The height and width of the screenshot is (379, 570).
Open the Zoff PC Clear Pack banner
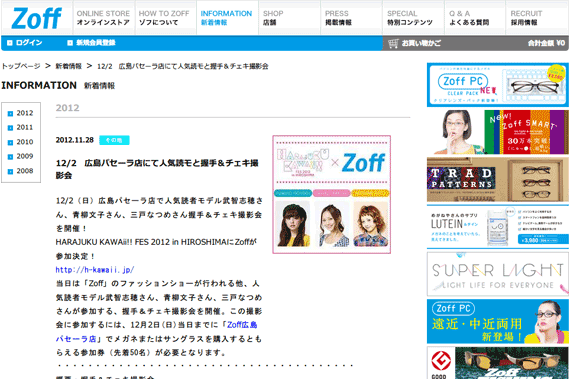click(x=498, y=85)
